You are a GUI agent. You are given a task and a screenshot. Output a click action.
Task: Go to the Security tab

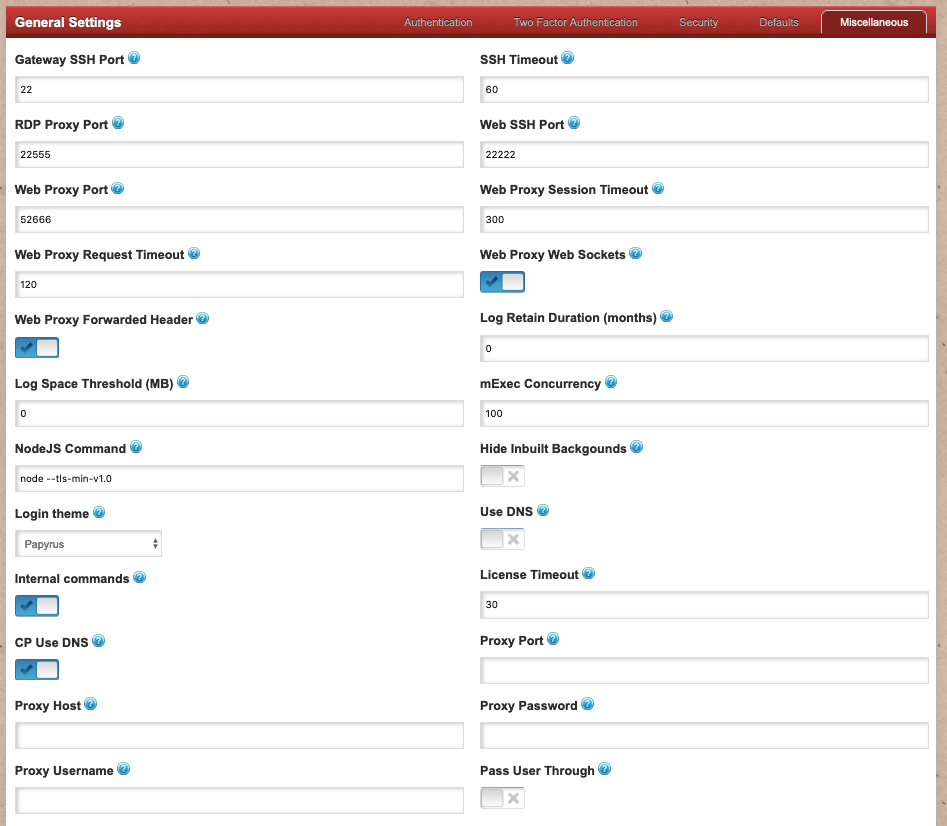pyautogui.click(x=698, y=22)
